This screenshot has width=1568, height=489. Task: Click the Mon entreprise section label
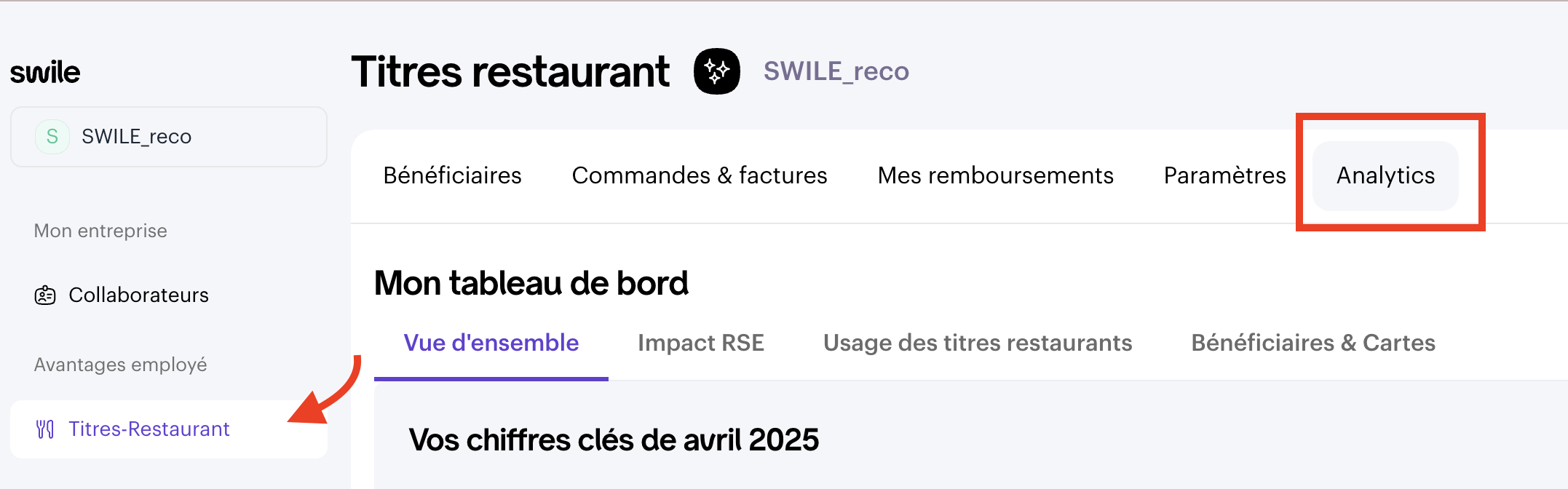point(100,231)
